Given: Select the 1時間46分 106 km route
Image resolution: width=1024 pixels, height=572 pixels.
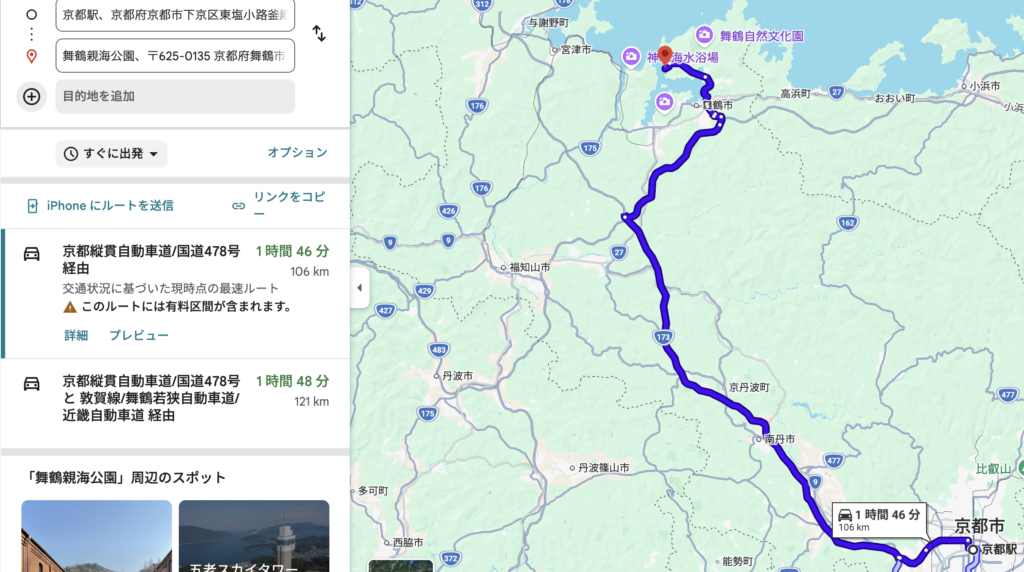Looking at the screenshot, I should (x=175, y=293).
